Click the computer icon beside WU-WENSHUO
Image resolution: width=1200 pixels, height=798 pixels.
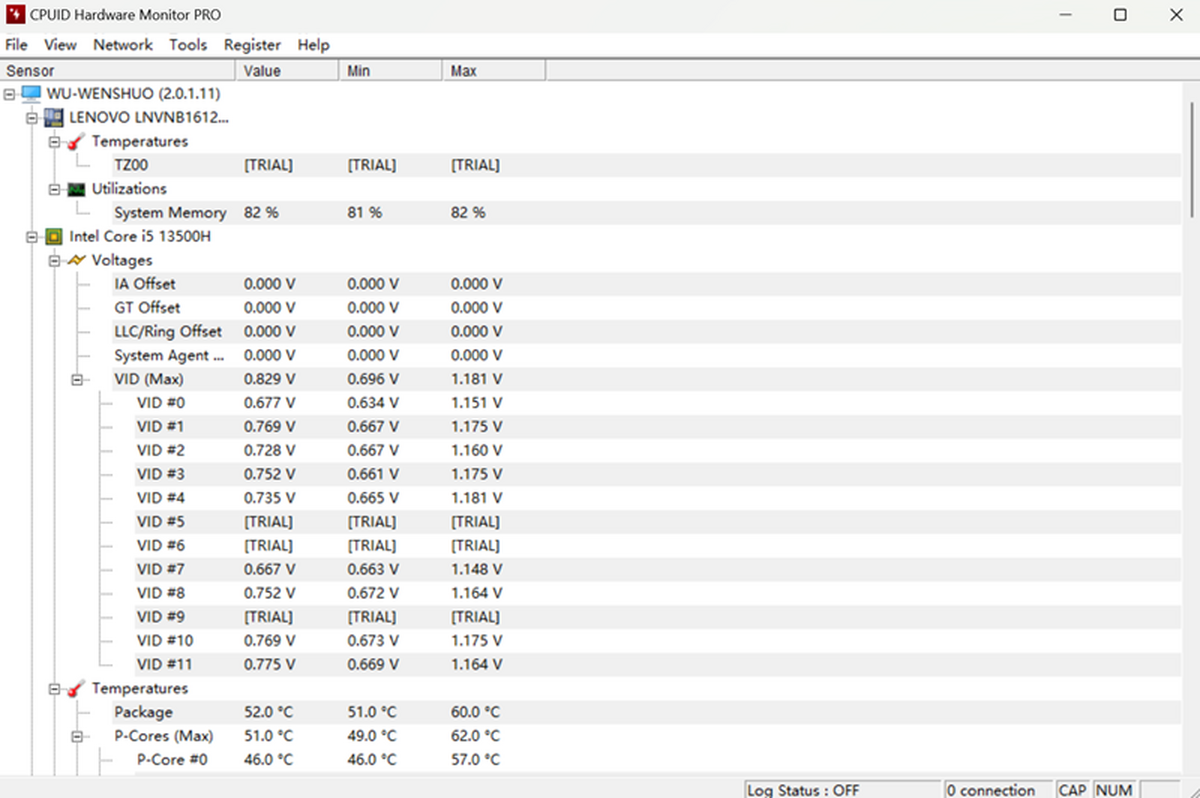pyautogui.click(x=30, y=93)
